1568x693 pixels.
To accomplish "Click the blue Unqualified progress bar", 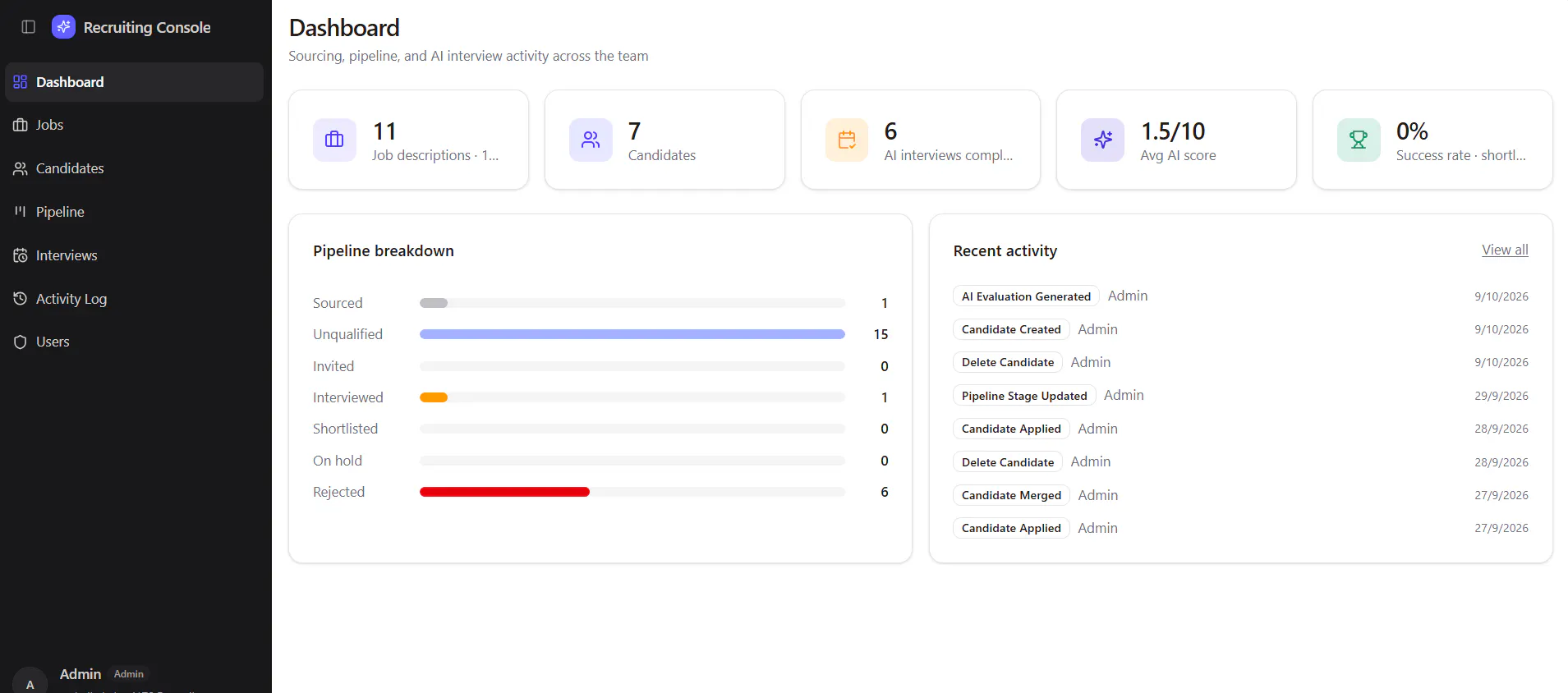I will pos(632,334).
